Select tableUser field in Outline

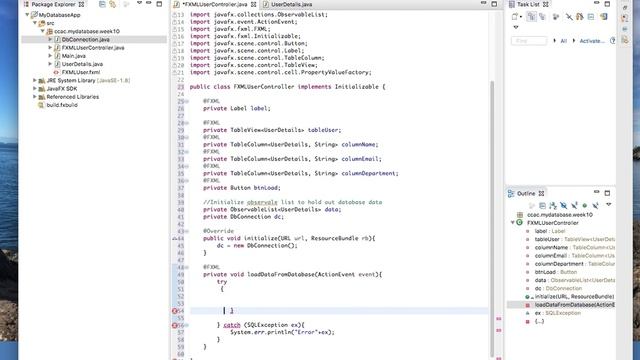575,239
